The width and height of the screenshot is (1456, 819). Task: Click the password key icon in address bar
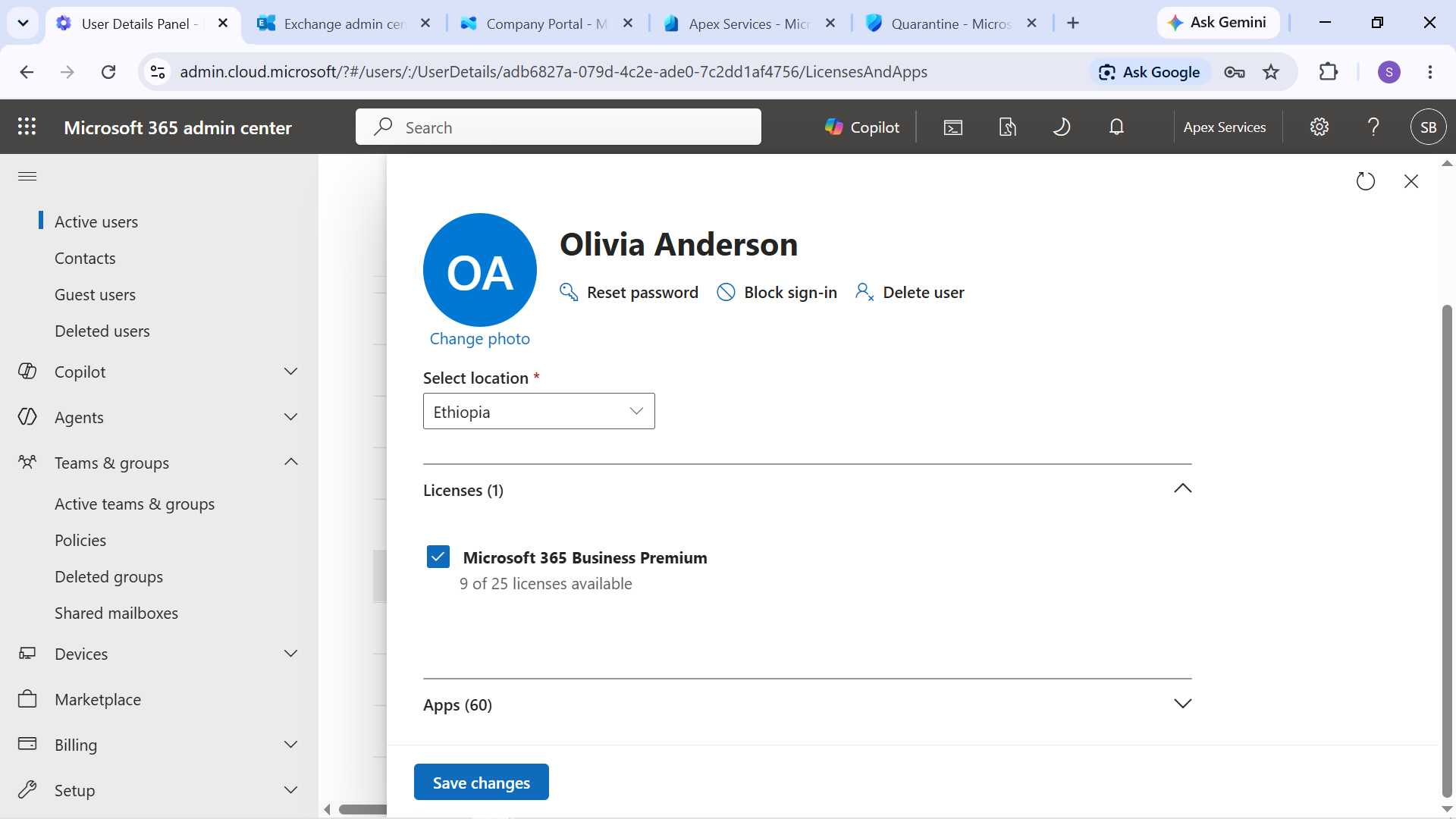(x=1235, y=72)
